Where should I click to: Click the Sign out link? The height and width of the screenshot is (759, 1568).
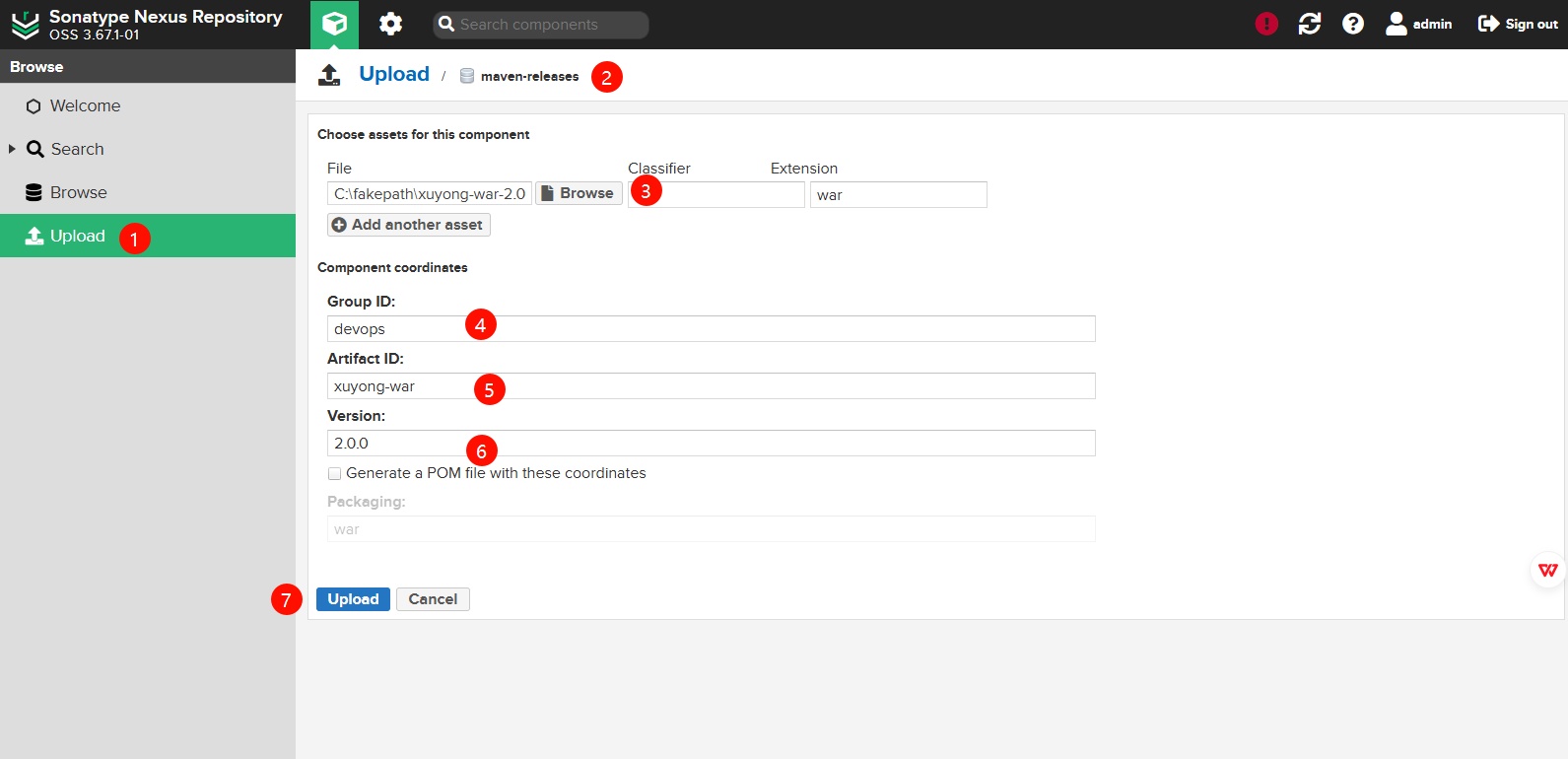(1518, 24)
